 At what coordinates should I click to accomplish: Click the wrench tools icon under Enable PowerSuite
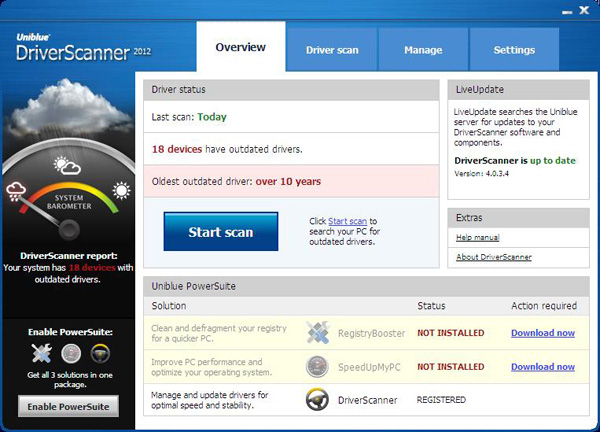42,352
